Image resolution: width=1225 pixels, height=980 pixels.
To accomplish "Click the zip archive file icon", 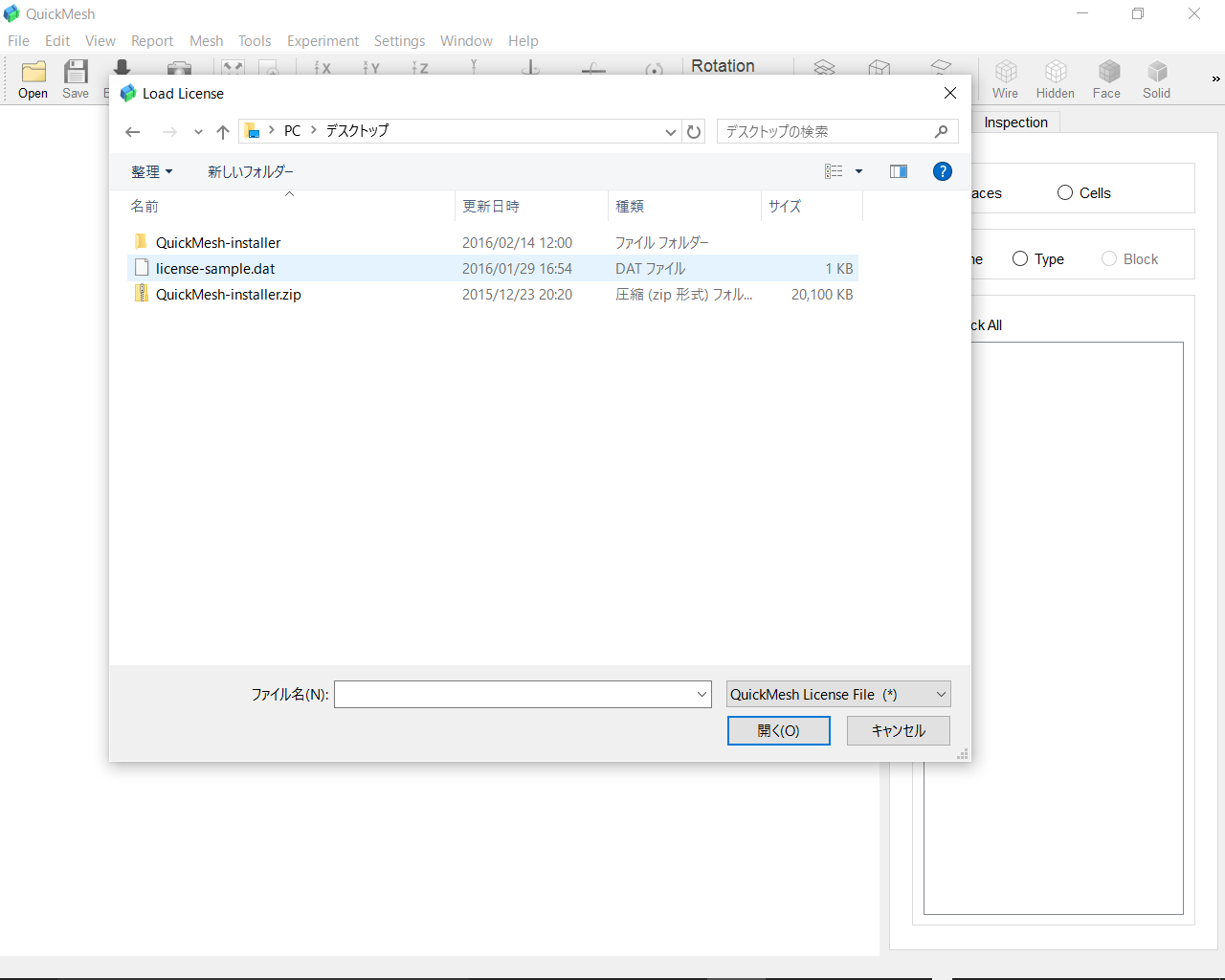I will (142, 294).
